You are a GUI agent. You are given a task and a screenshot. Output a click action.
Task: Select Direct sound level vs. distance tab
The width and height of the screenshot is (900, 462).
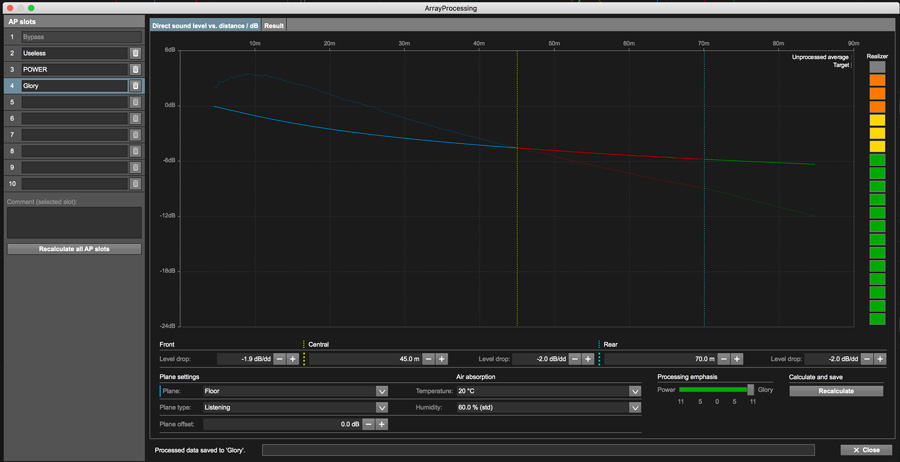[x=205, y=25]
